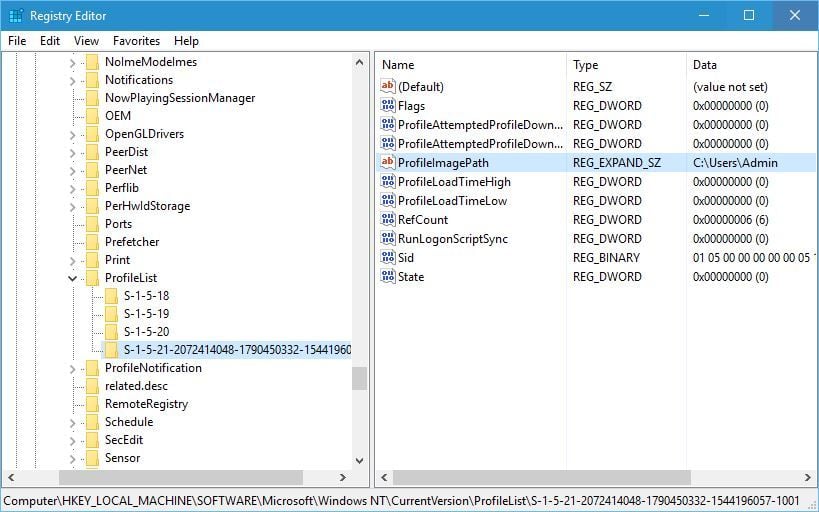819x512 pixels.
Task: Minimize the Registry Editor window
Action: 704,15
